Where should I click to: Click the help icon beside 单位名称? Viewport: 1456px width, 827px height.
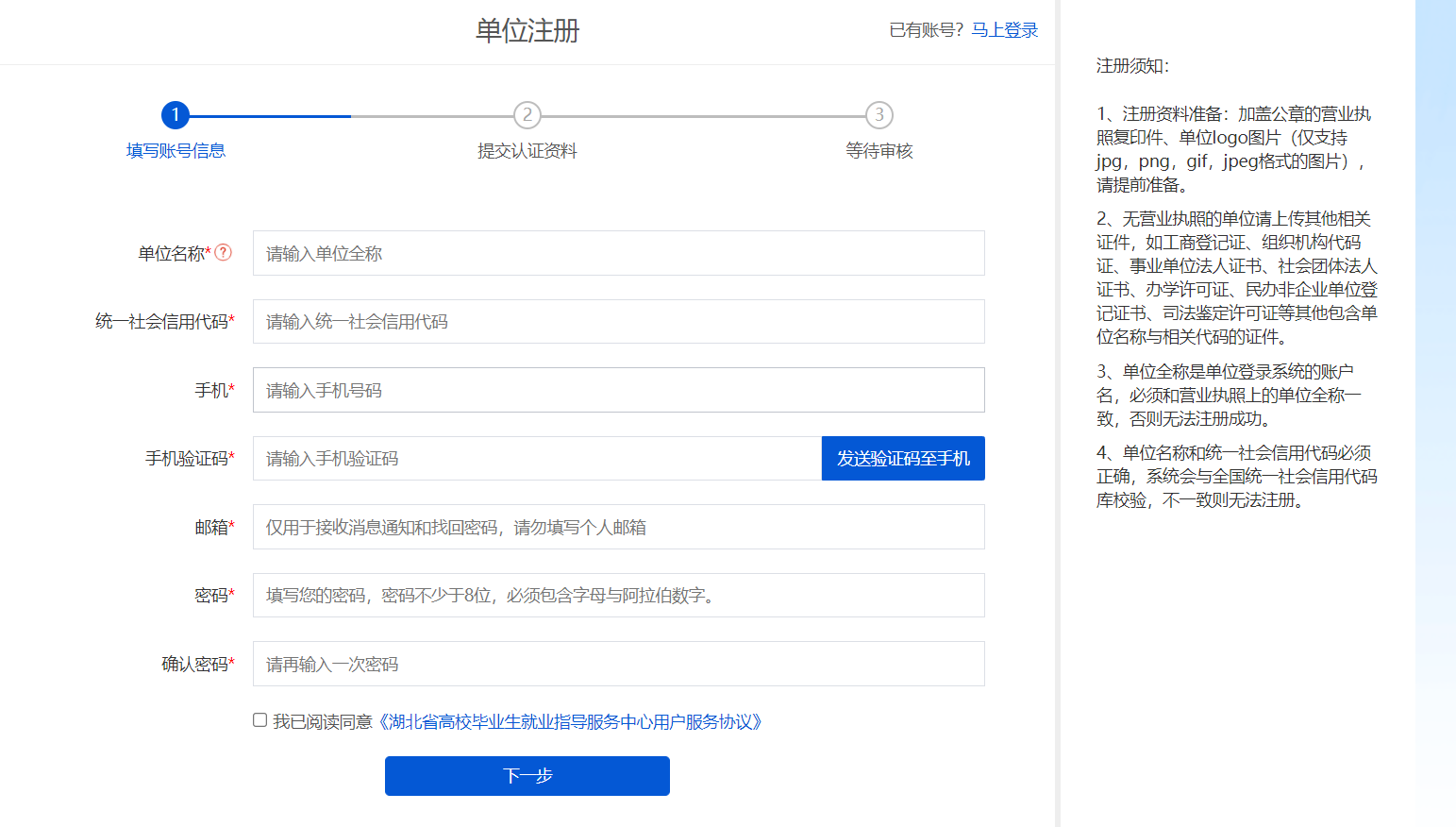click(x=223, y=252)
